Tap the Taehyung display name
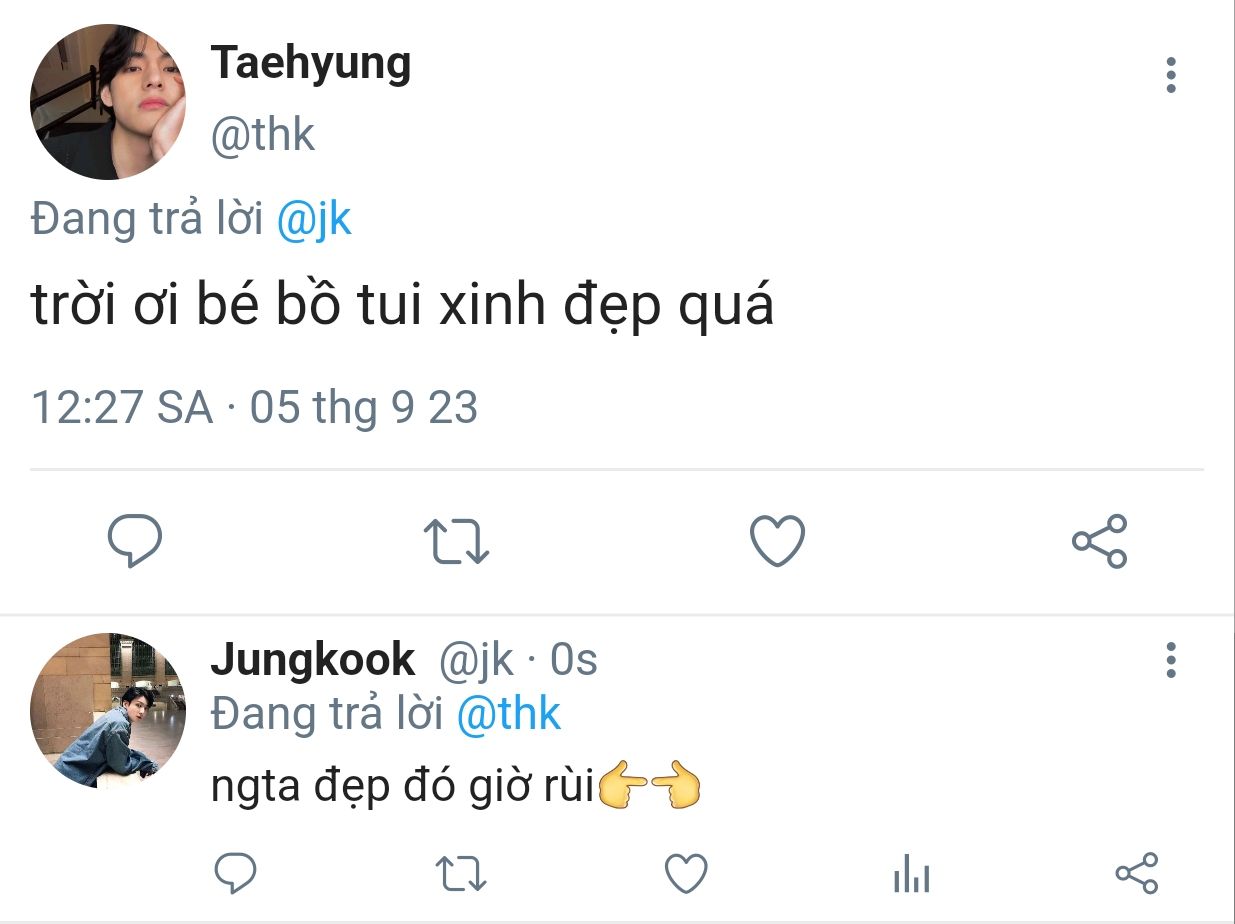 311,65
